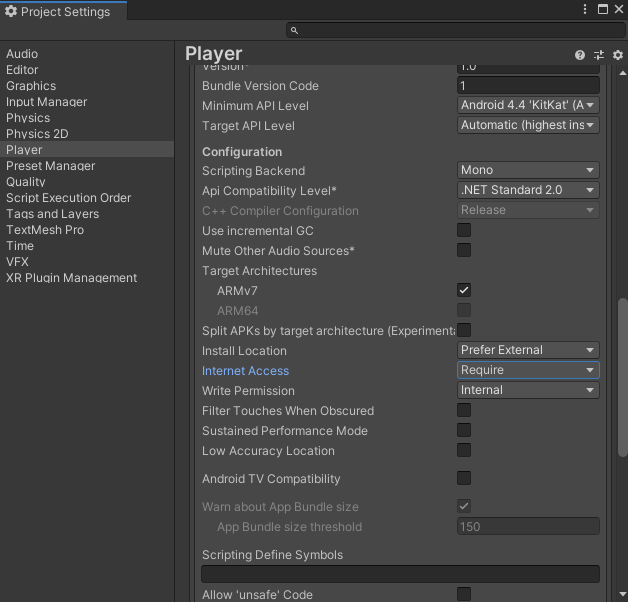
Task: Click the Configuration section heading
Action: point(242,152)
